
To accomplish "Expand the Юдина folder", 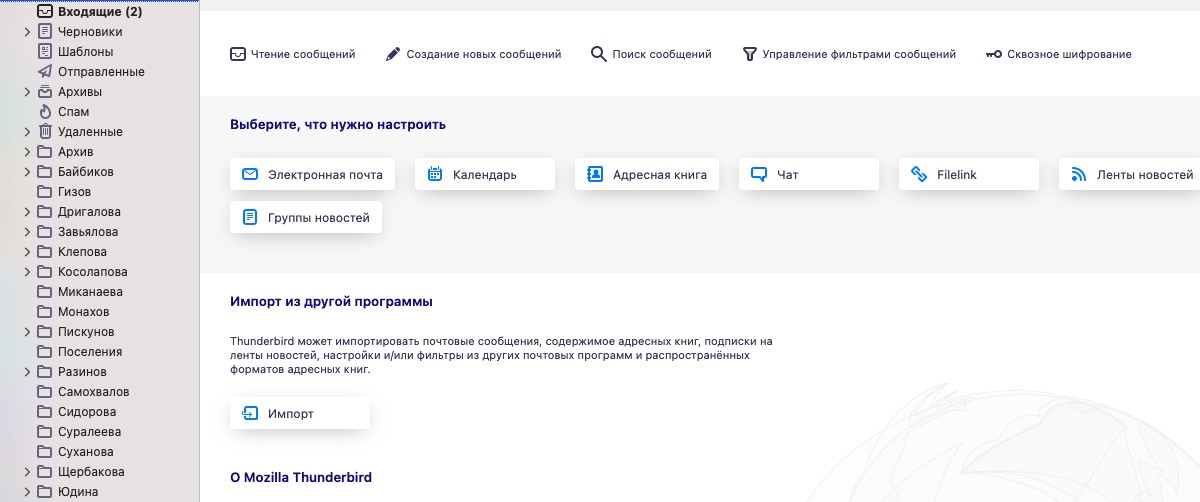I will tap(27, 492).
